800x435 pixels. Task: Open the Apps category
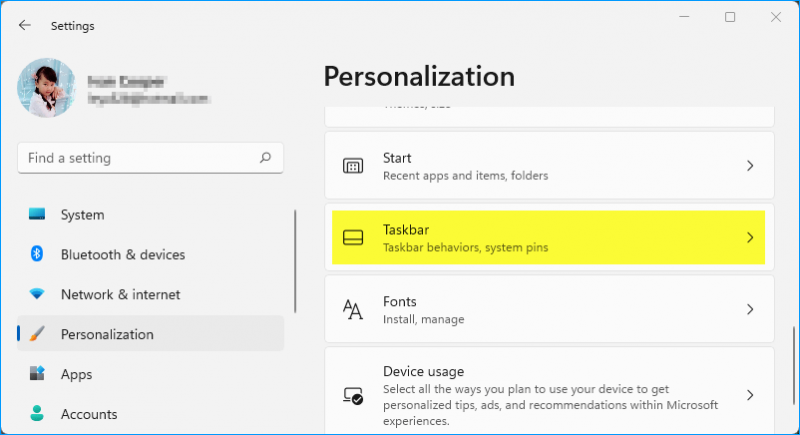click(x=151, y=374)
